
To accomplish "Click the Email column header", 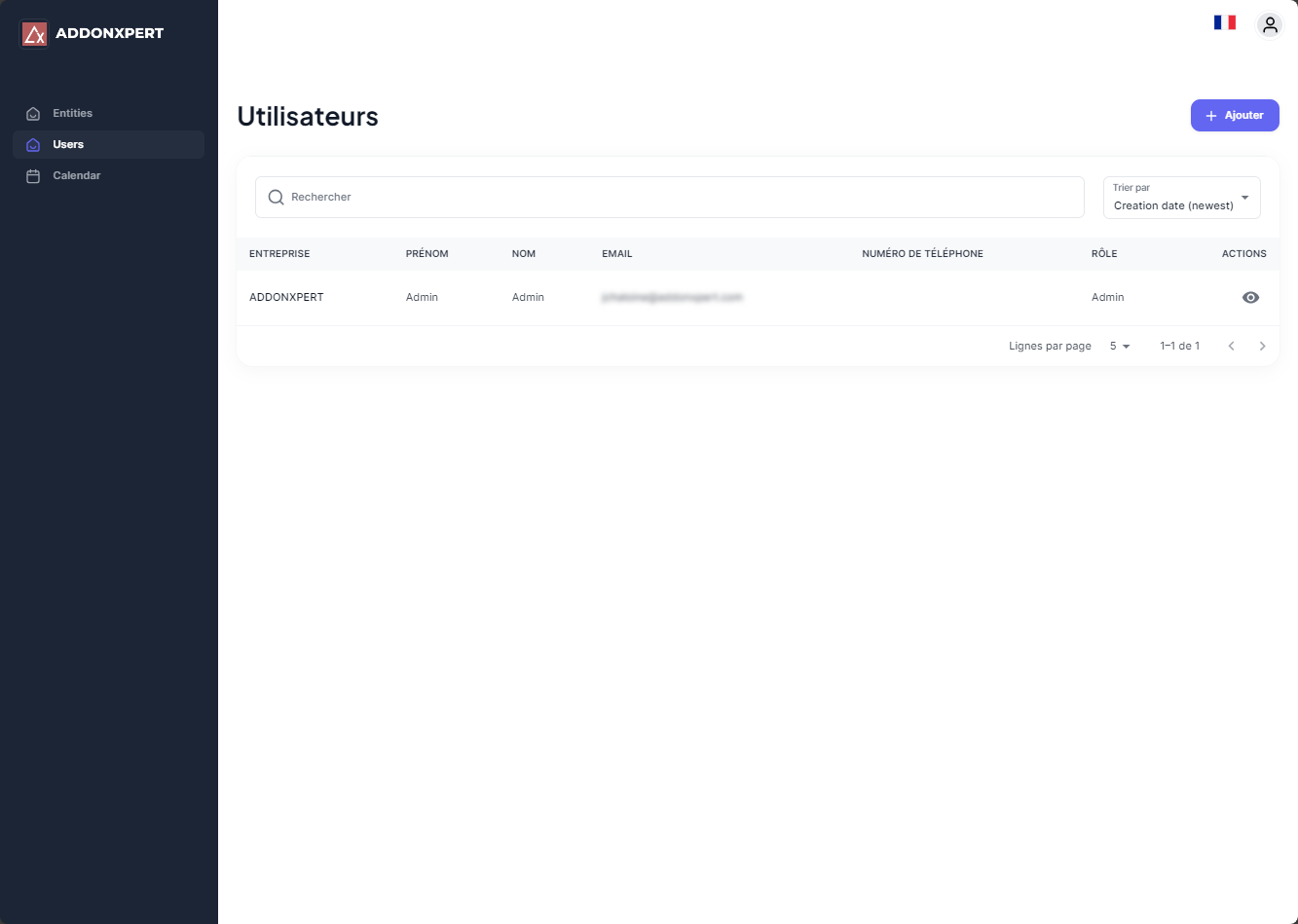I will click(616, 254).
